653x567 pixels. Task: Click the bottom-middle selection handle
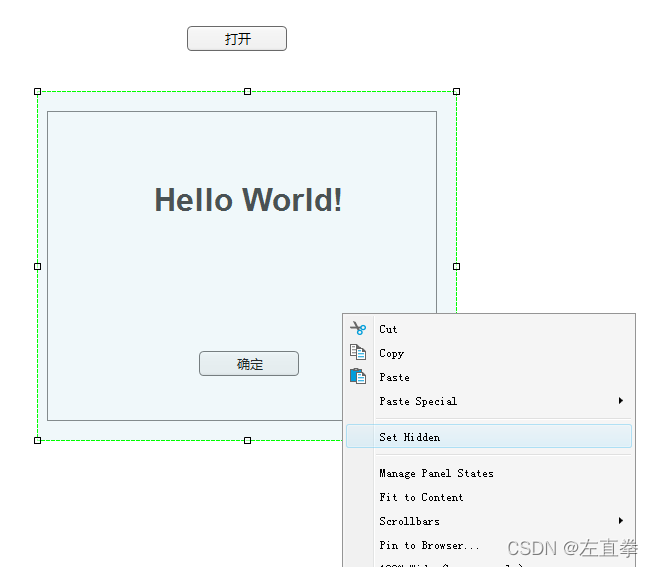pos(247,441)
